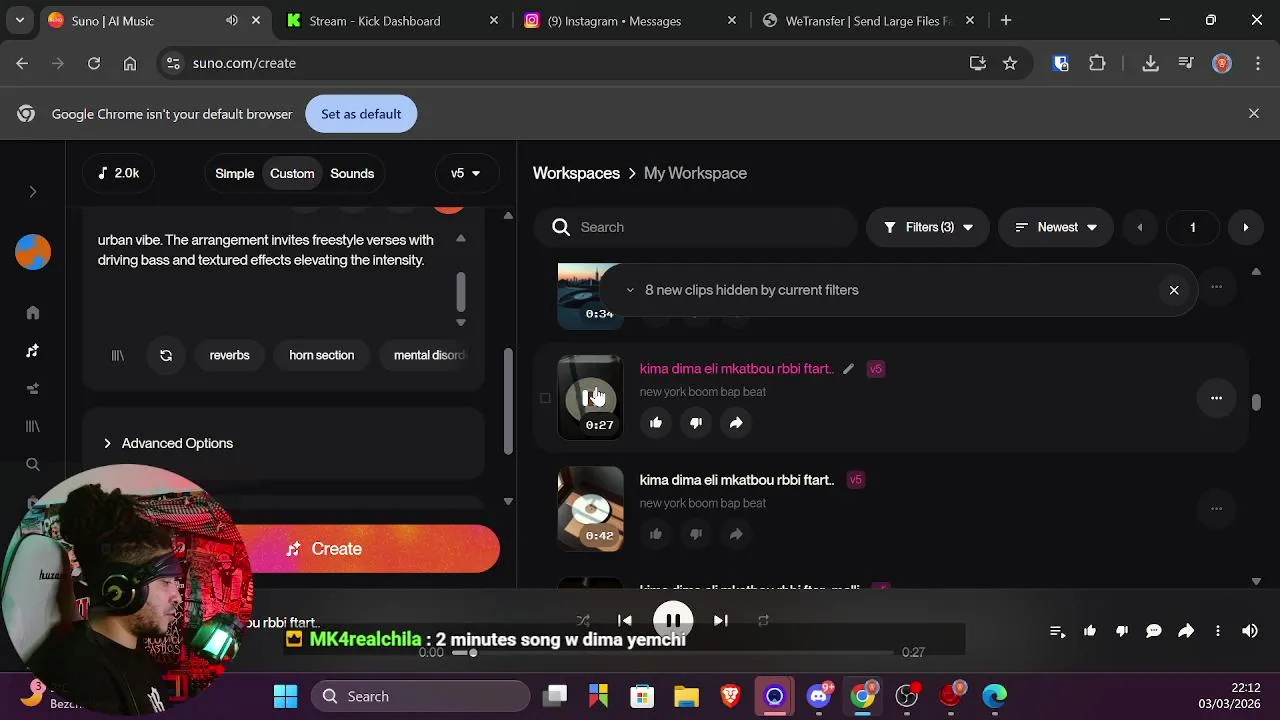Pause playback in the bottom player
Viewport: 1280px width, 720px height.
pos(673,621)
